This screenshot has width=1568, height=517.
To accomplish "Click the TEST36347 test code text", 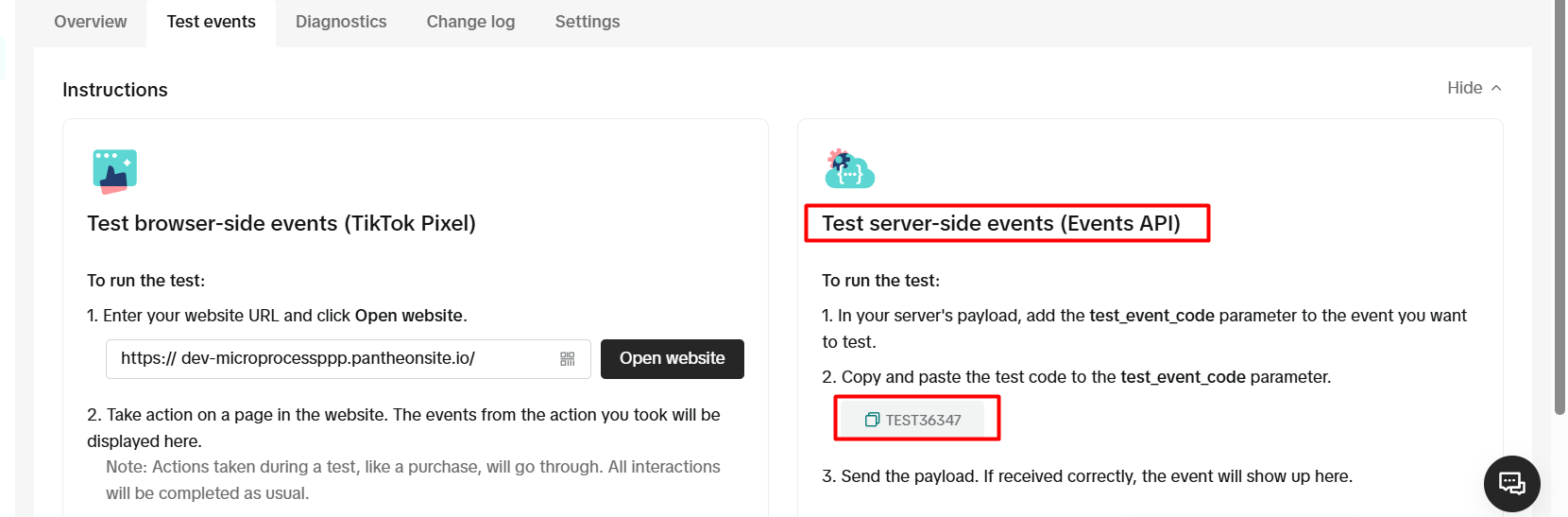I will tap(923, 420).
